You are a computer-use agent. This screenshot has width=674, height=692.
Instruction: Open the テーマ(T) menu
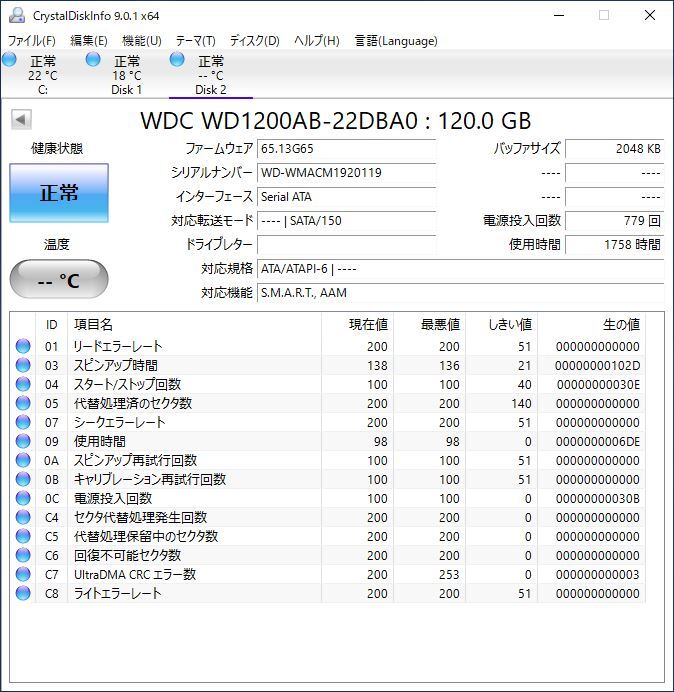click(x=196, y=41)
